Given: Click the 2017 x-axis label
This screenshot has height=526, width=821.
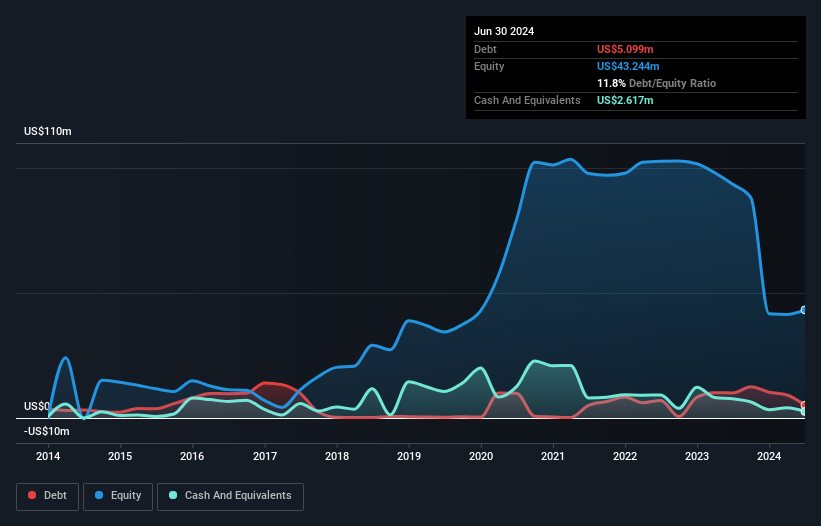Looking at the screenshot, I should [x=265, y=456].
